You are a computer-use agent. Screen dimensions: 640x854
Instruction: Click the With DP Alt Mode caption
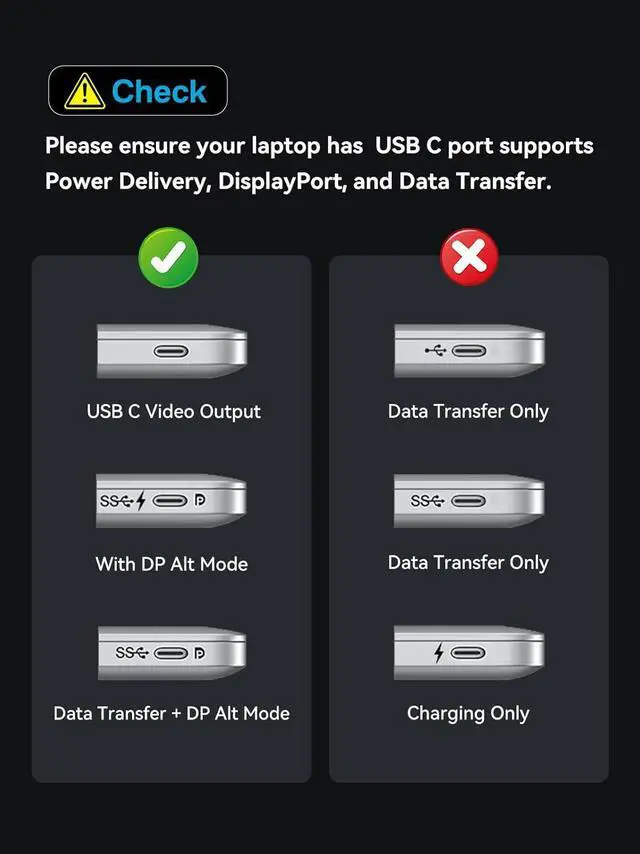[x=172, y=564]
